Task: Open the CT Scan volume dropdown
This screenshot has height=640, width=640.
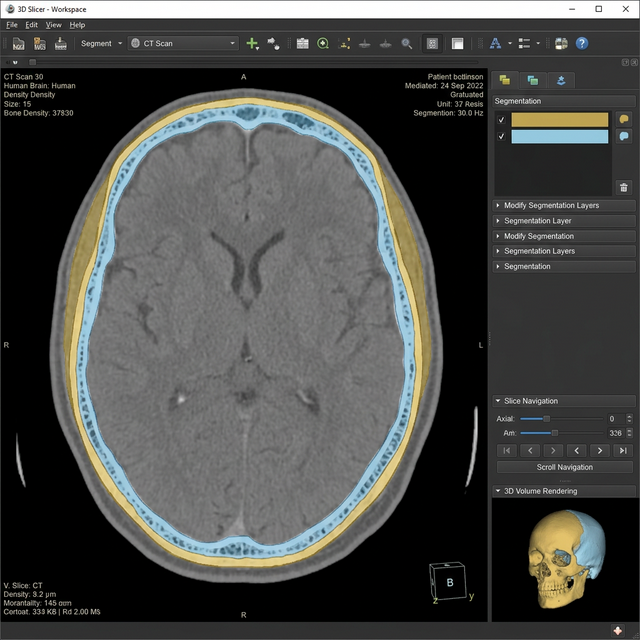Action: tap(184, 44)
